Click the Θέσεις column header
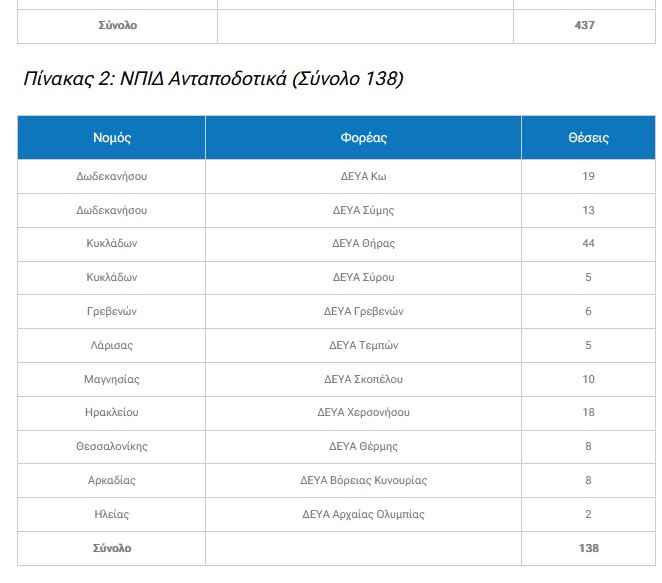662x583 pixels. pos(588,138)
